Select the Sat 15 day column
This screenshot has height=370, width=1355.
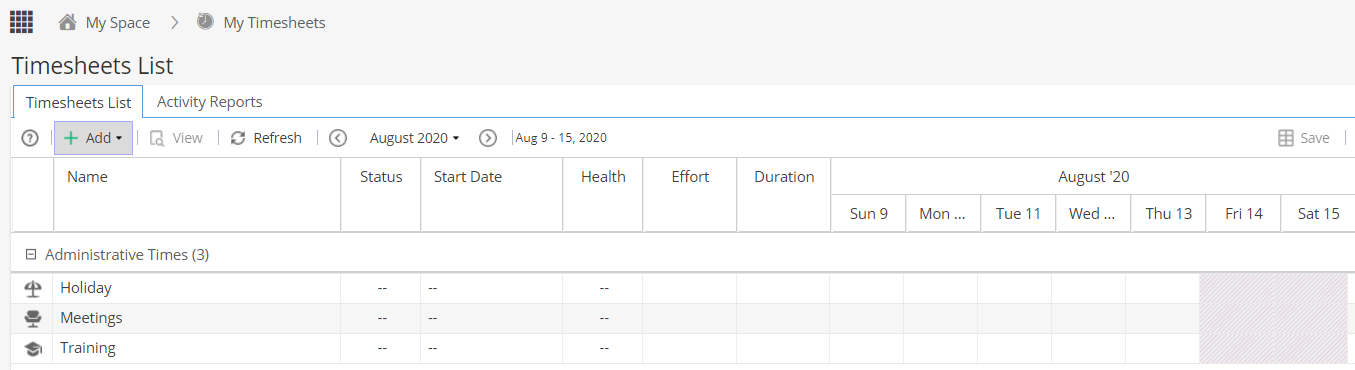point(1318,213)
